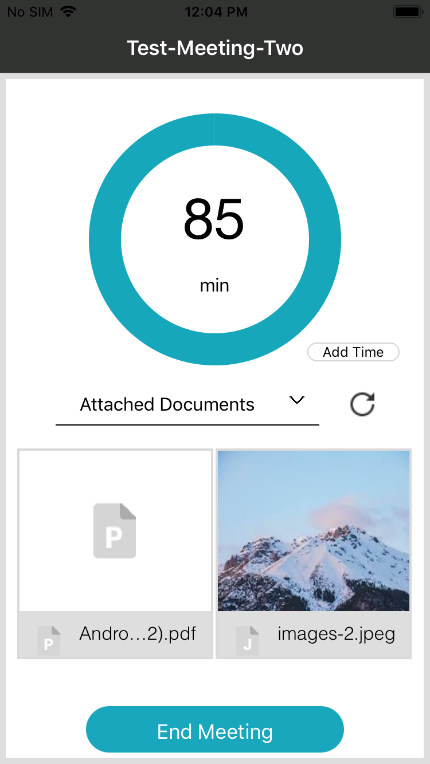430x764 pixels.
Task: Tap the 12:04 PM clock
Action: pyautogui.click(x=216, y=12)
